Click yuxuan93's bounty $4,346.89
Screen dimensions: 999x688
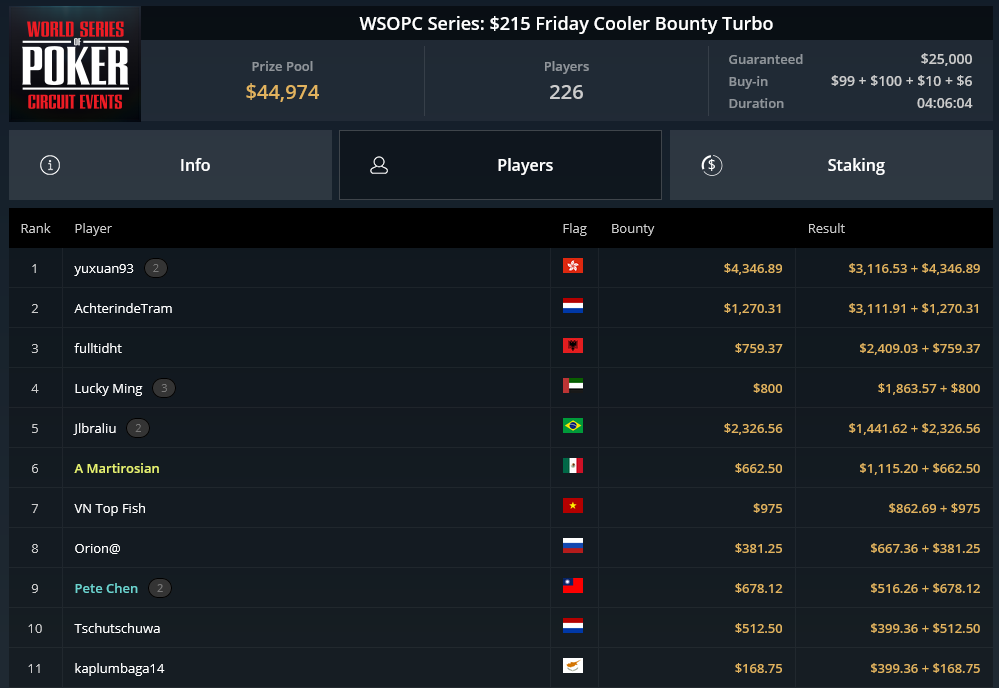pyautogui.click(x=752, y=268)
